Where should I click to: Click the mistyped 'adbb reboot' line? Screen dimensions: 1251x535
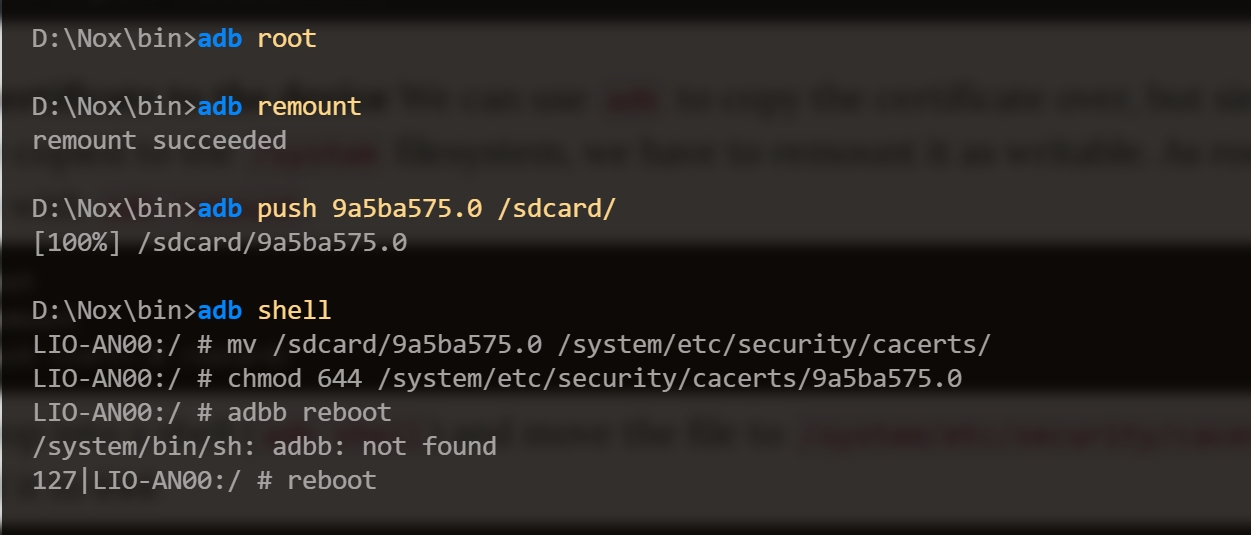[x=212, y=412]
